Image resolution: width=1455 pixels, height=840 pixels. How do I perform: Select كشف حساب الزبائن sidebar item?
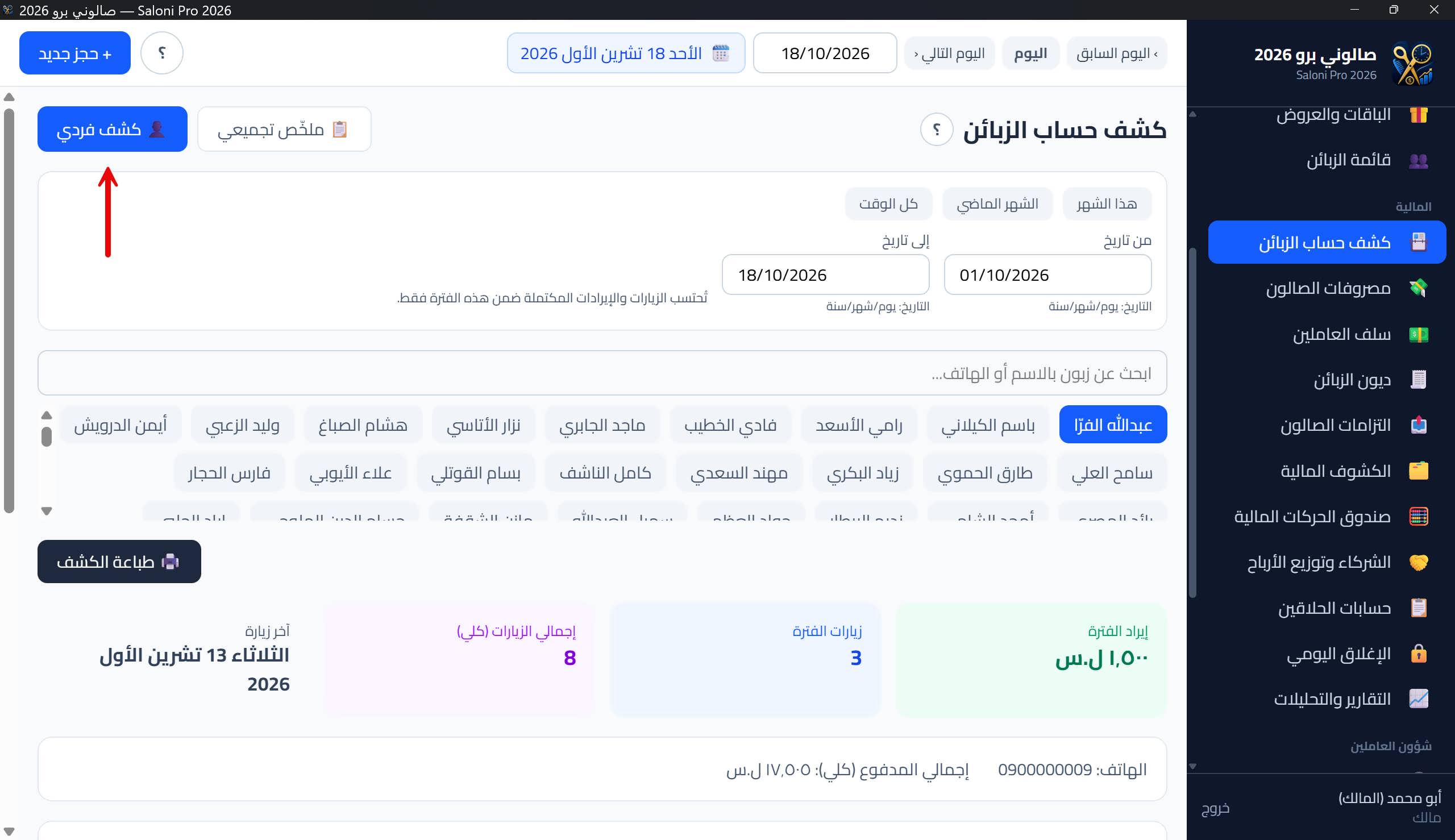1327,242
